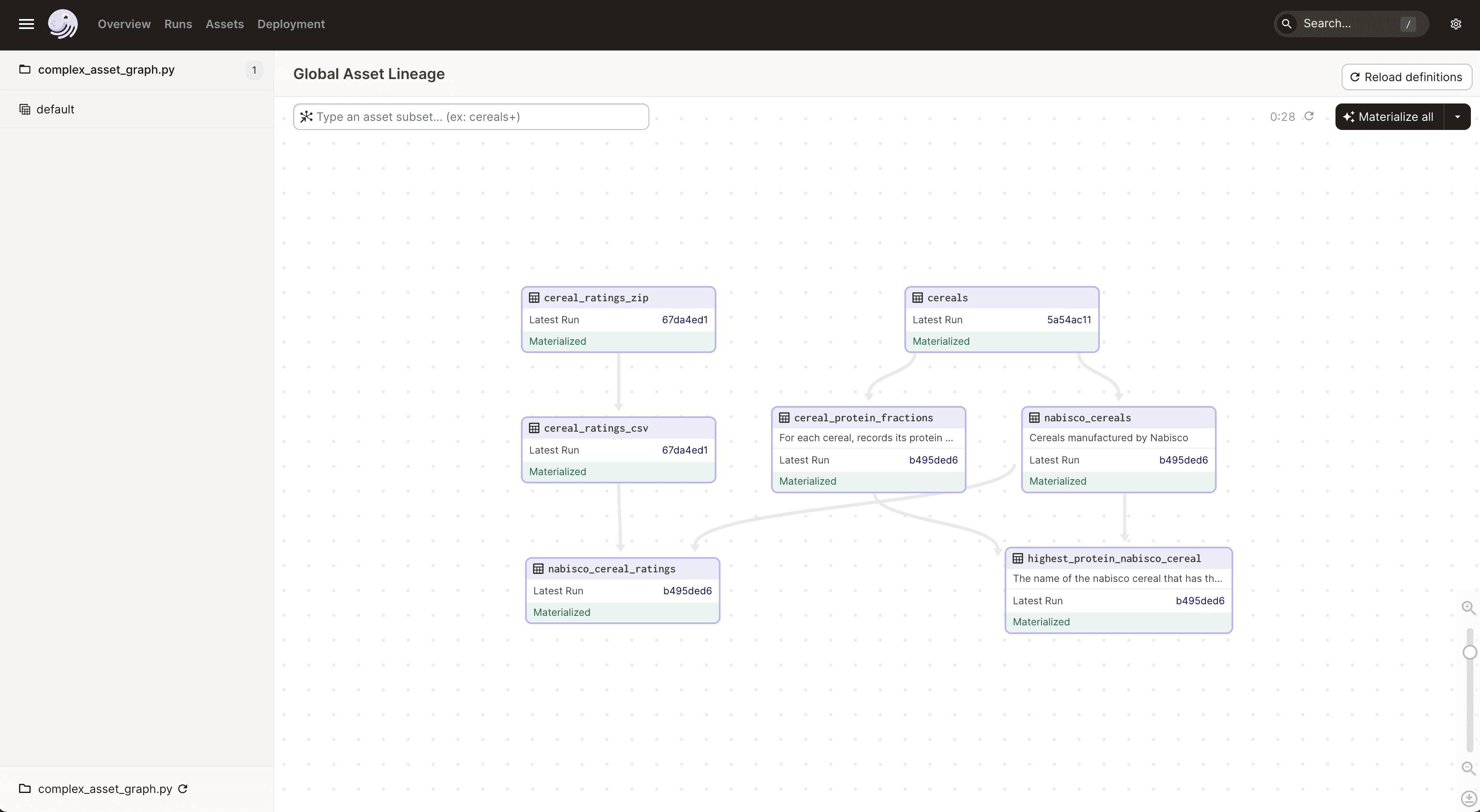The height and width of the screenshot is (812, 1480).
Task: Switch to the Runs tab
Action: [178, 24]
